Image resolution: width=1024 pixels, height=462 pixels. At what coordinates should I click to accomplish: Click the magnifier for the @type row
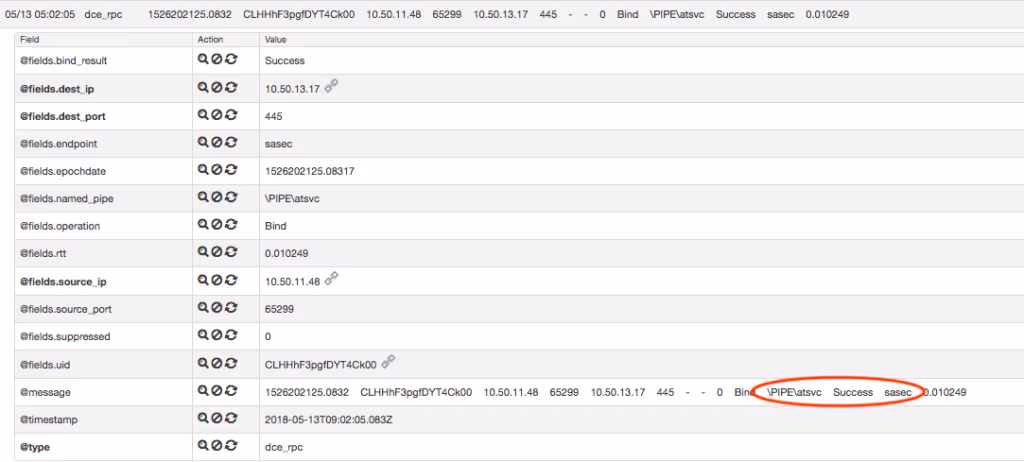(x=203, y=446)
